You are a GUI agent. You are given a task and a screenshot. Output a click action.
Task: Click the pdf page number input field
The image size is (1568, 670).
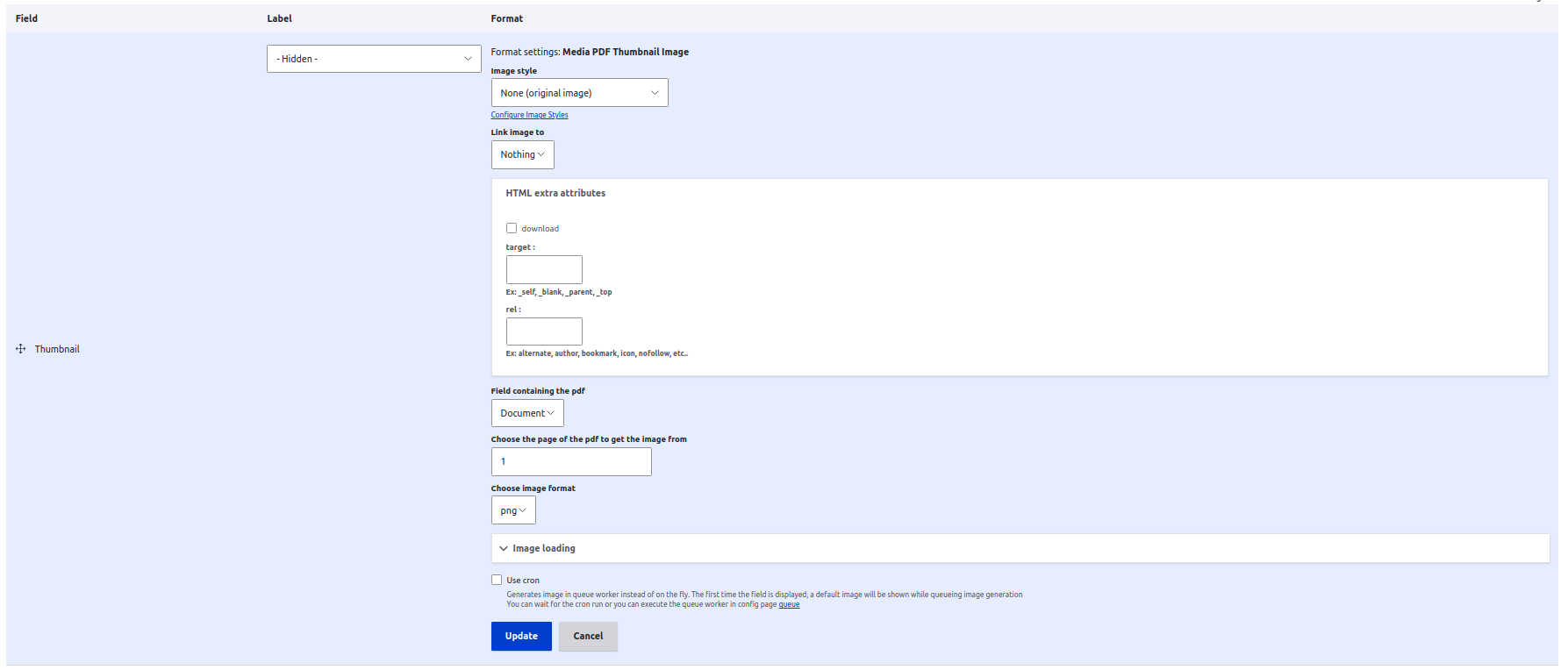click(x=571, y=461)
